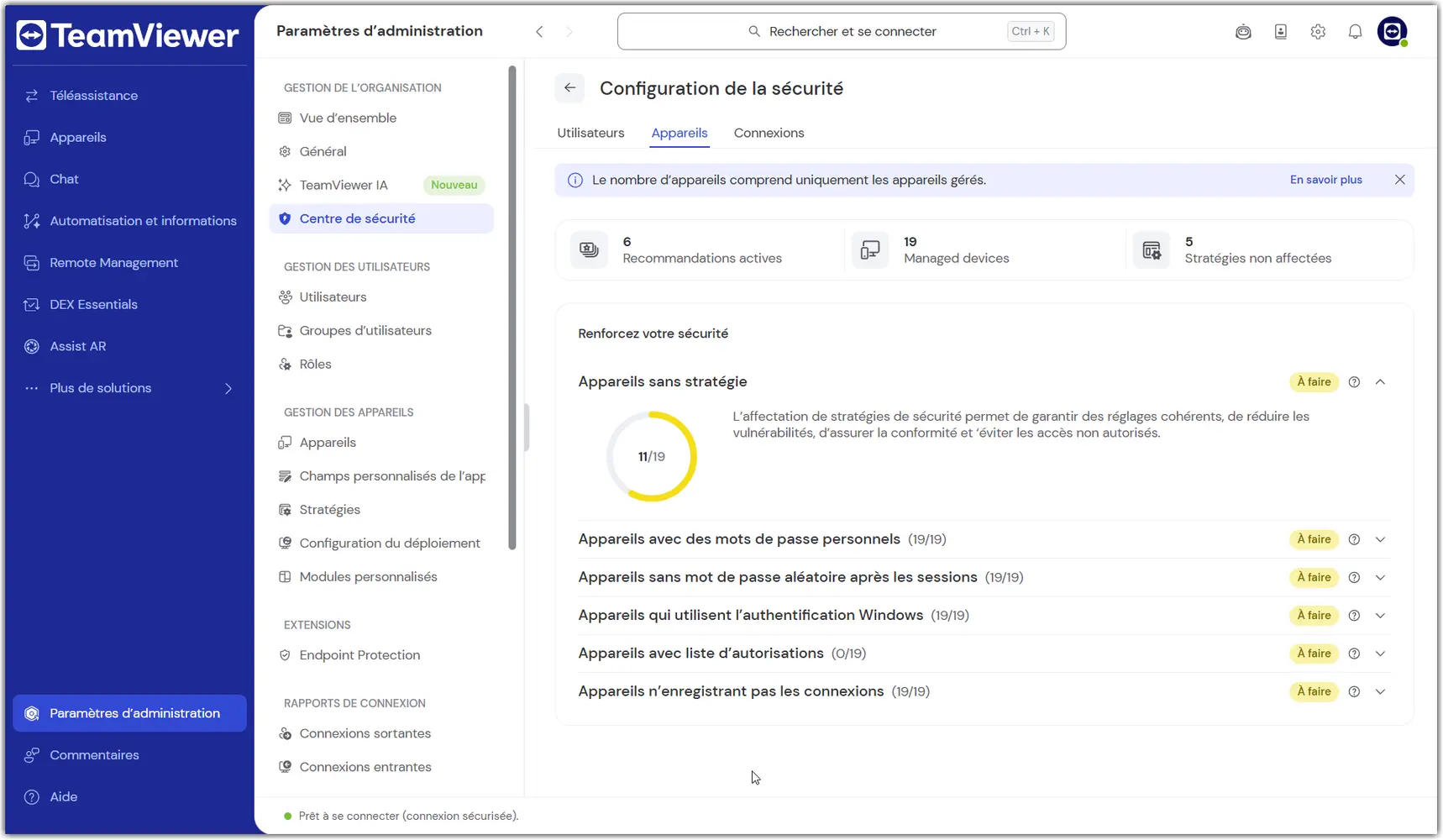Click the settings menu vertical scrollbar
The height and width of the screenshot is (840, 1443).
512,307
